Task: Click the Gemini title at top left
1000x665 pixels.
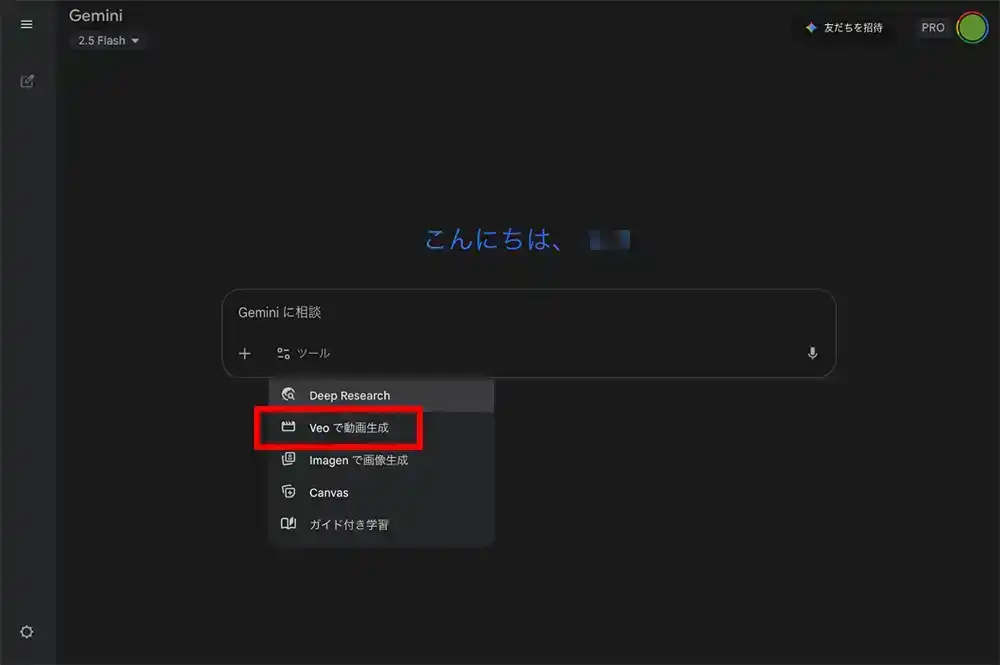Action: 96,16
